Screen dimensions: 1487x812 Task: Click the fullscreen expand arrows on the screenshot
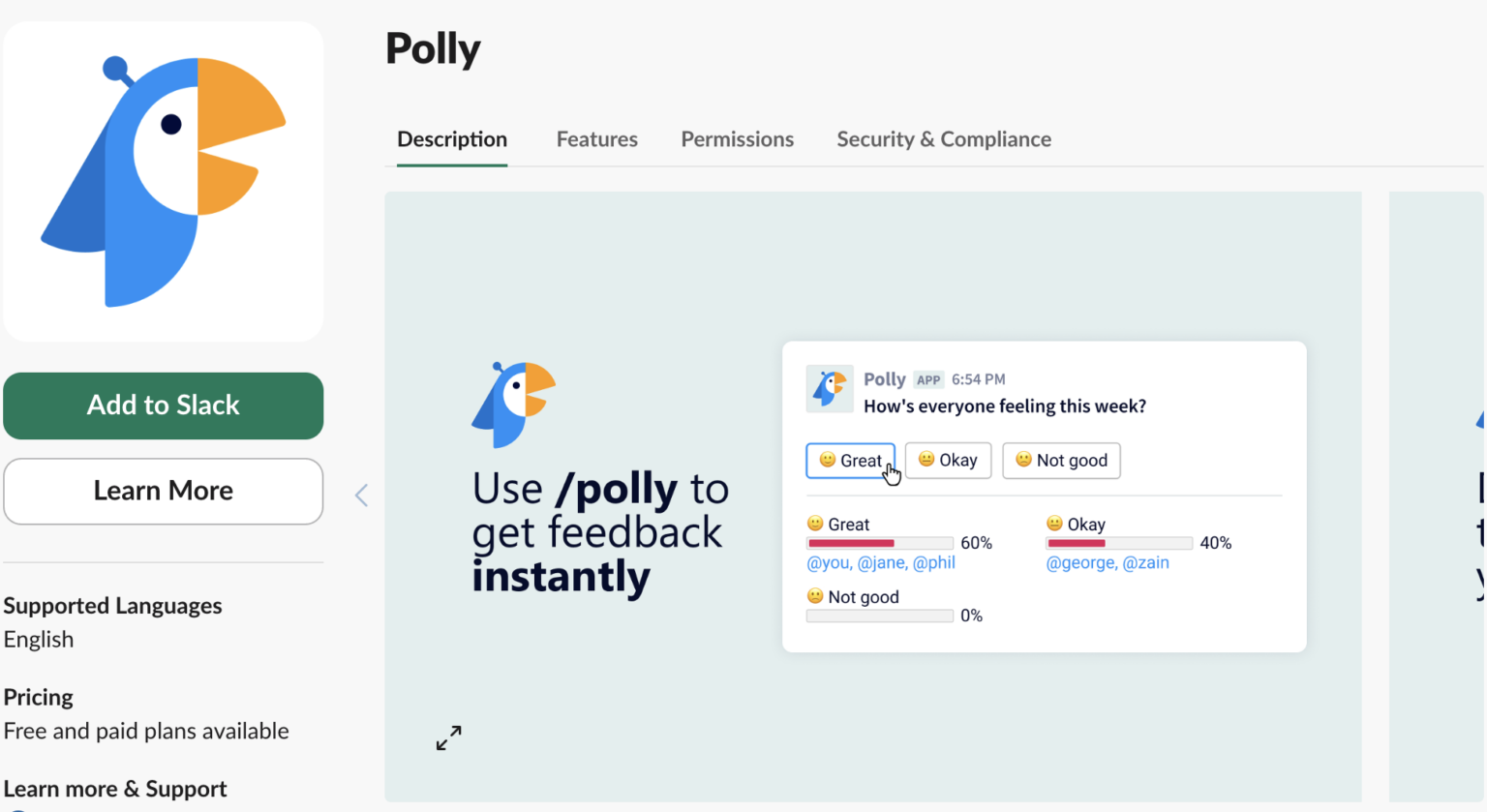tap(447, 737)
